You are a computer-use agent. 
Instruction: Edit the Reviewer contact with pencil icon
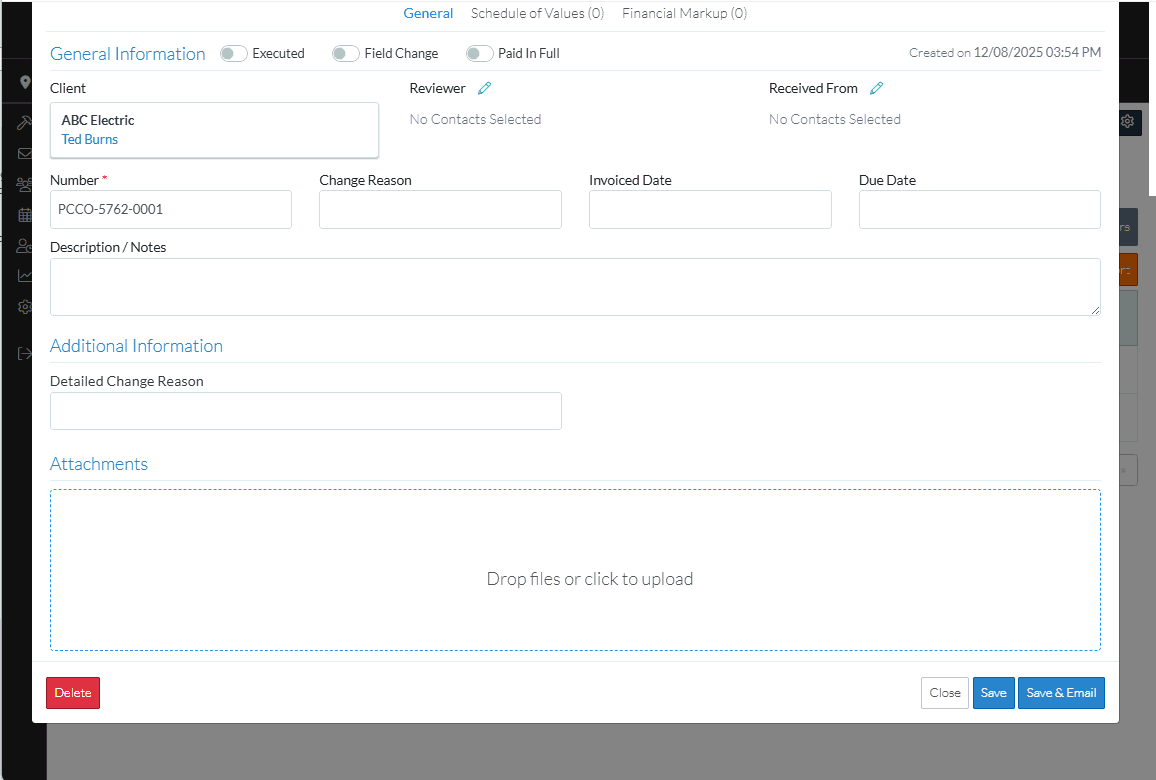pos(484,88)
